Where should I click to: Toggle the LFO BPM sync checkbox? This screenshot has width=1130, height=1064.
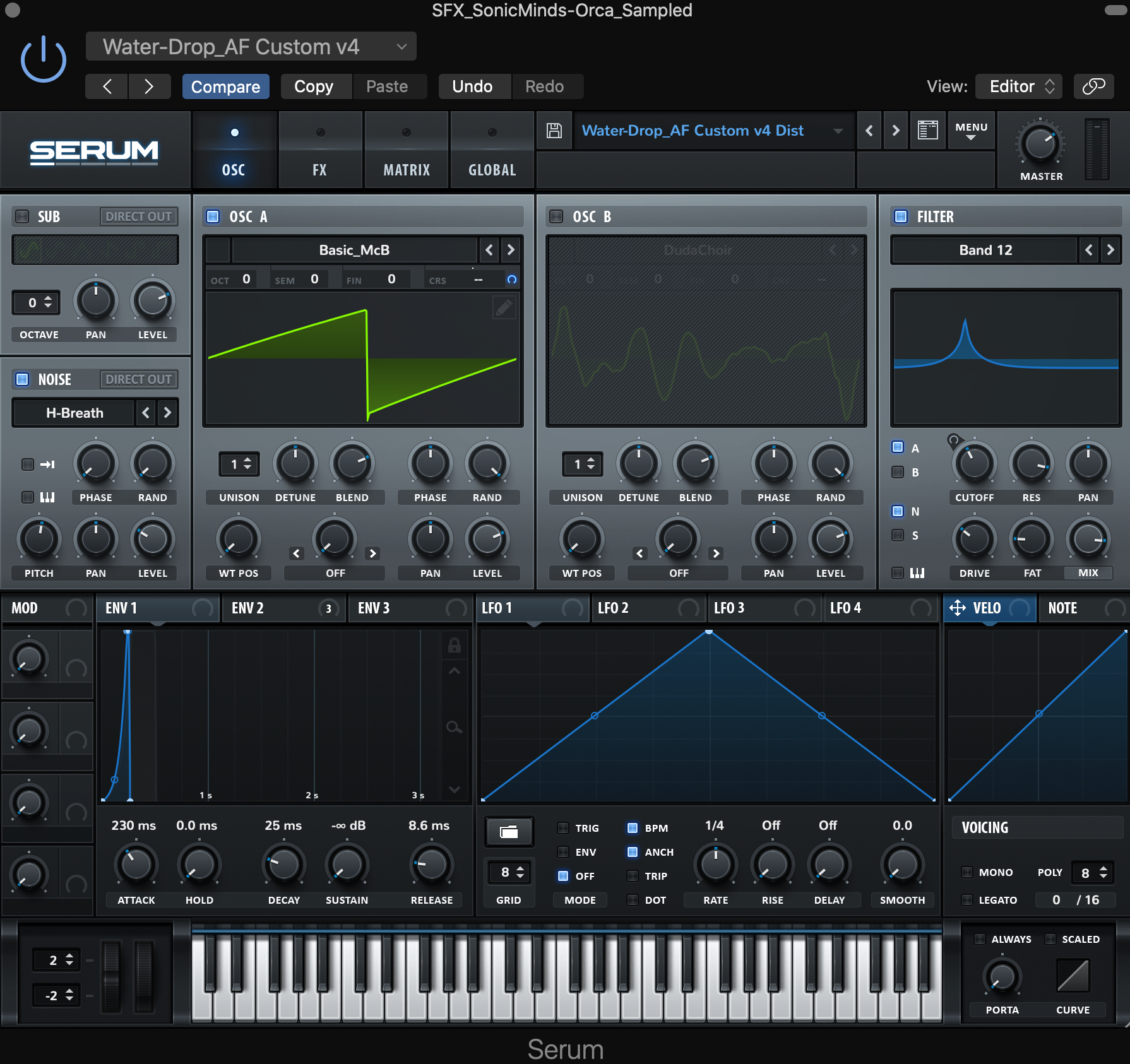point(632,828)
